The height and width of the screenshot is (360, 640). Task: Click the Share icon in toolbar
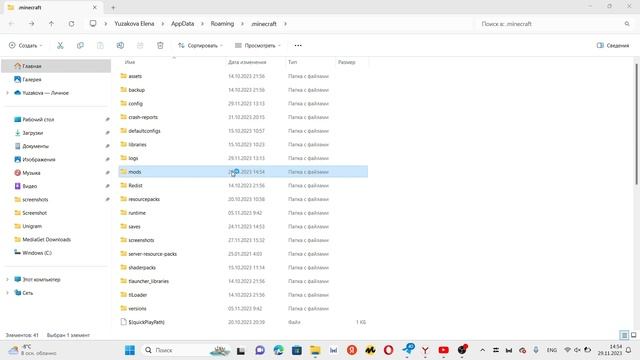tap(140, 45)
